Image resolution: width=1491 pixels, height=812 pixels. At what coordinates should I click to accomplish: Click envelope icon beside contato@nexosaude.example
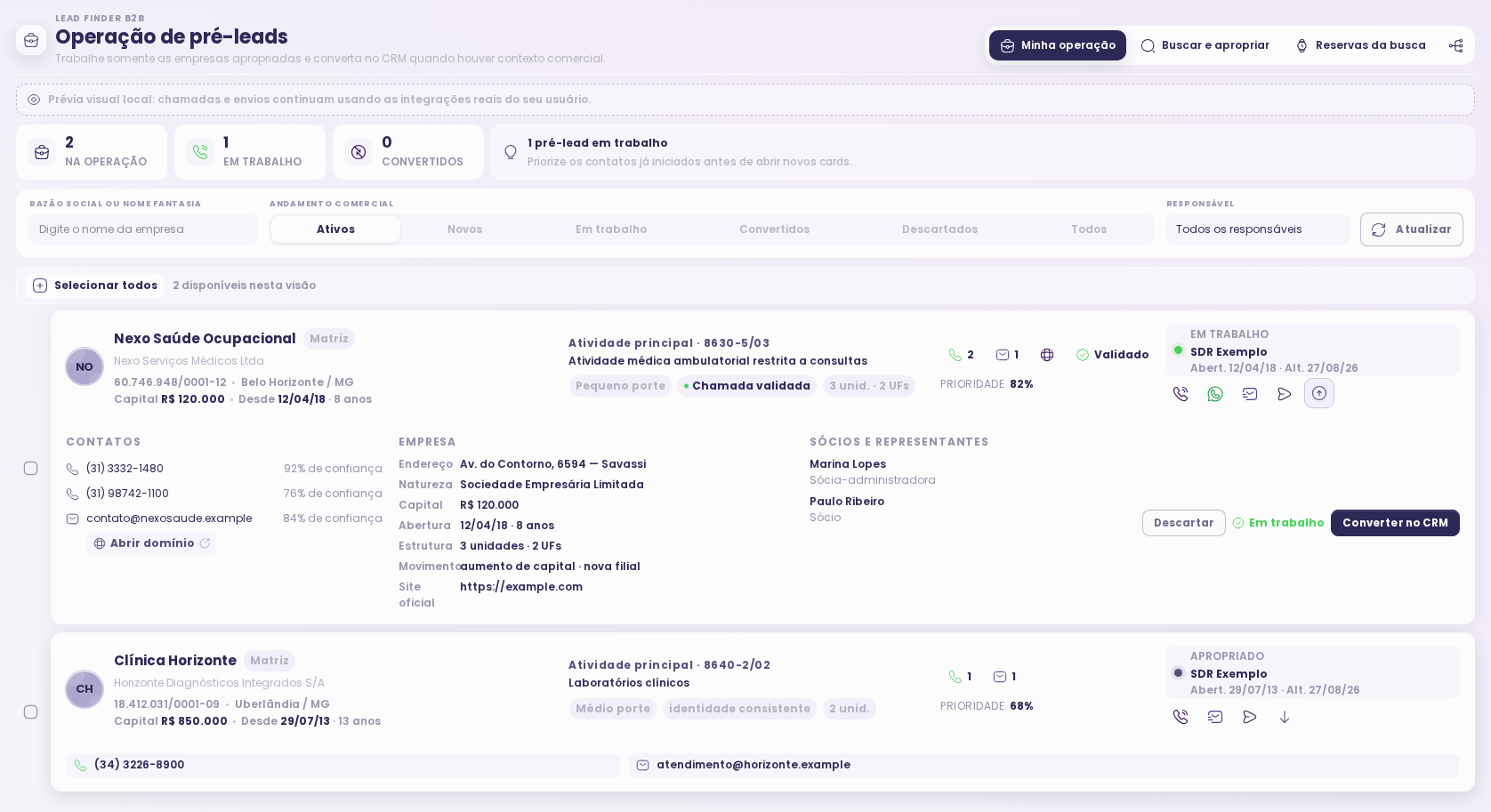coord(73,519)
